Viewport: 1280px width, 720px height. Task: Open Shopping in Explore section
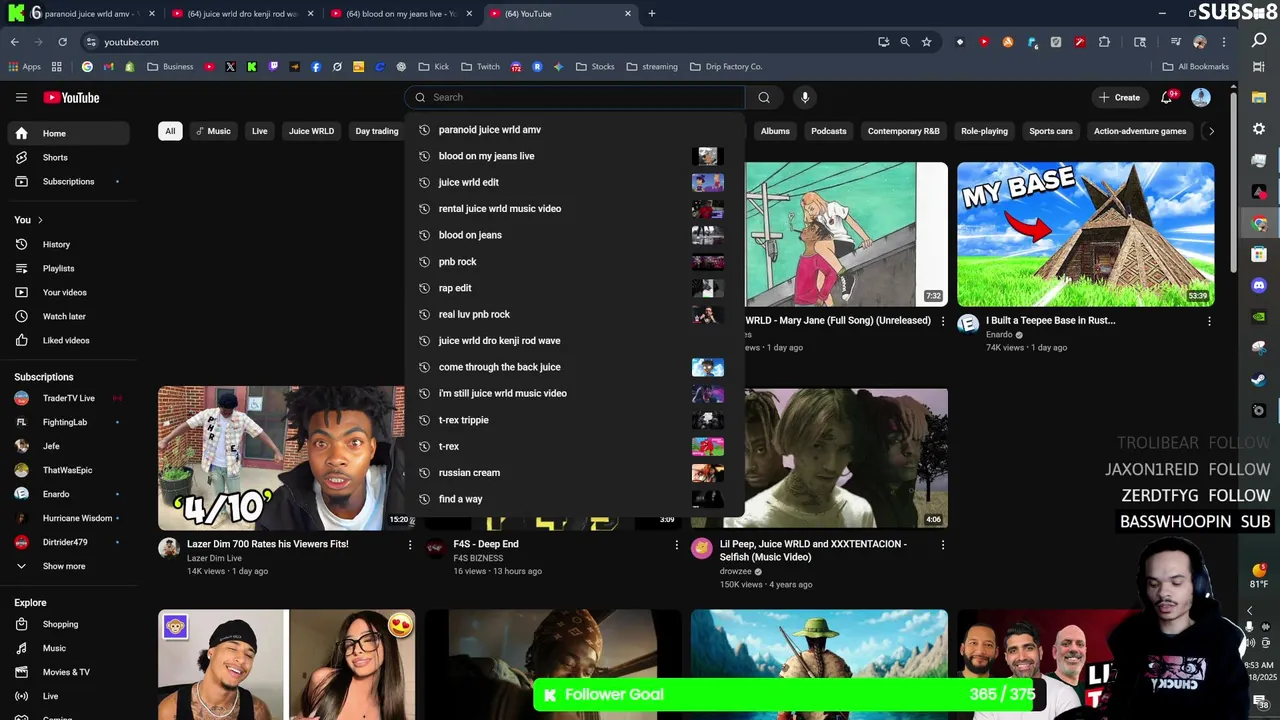[x=68, y=624]
